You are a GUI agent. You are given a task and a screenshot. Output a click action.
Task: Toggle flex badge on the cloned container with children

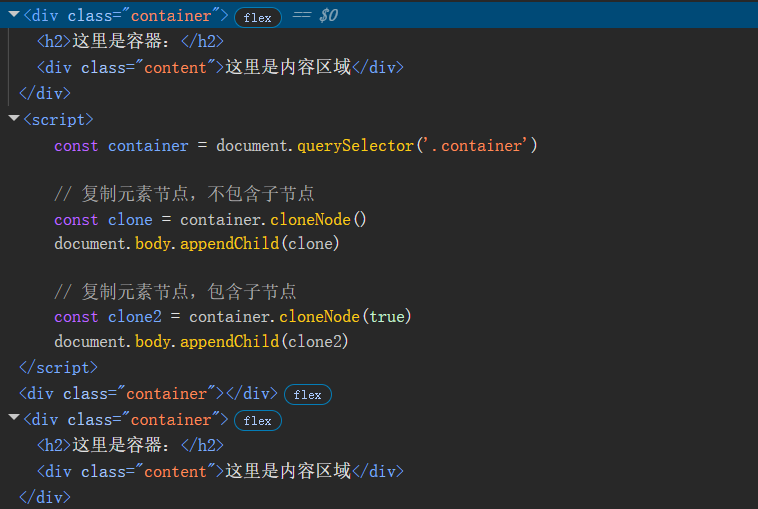[257, 421]
